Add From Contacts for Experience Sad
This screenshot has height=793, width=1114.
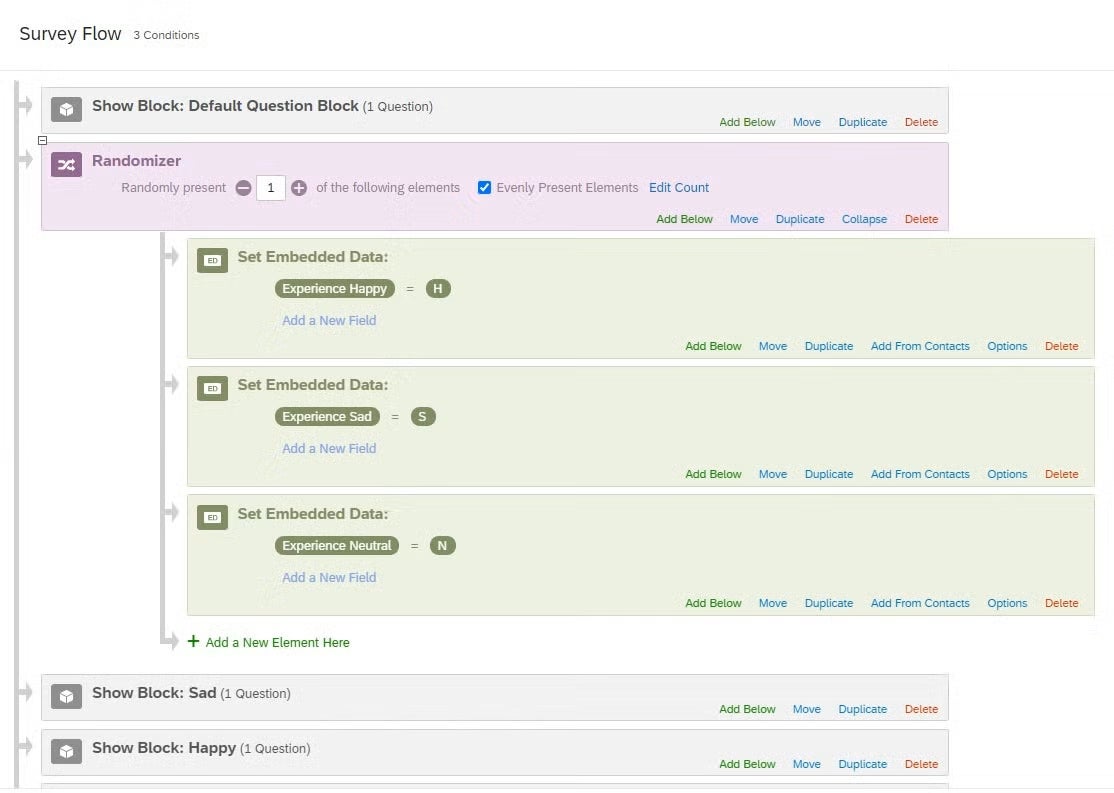(x=920, y=474)
